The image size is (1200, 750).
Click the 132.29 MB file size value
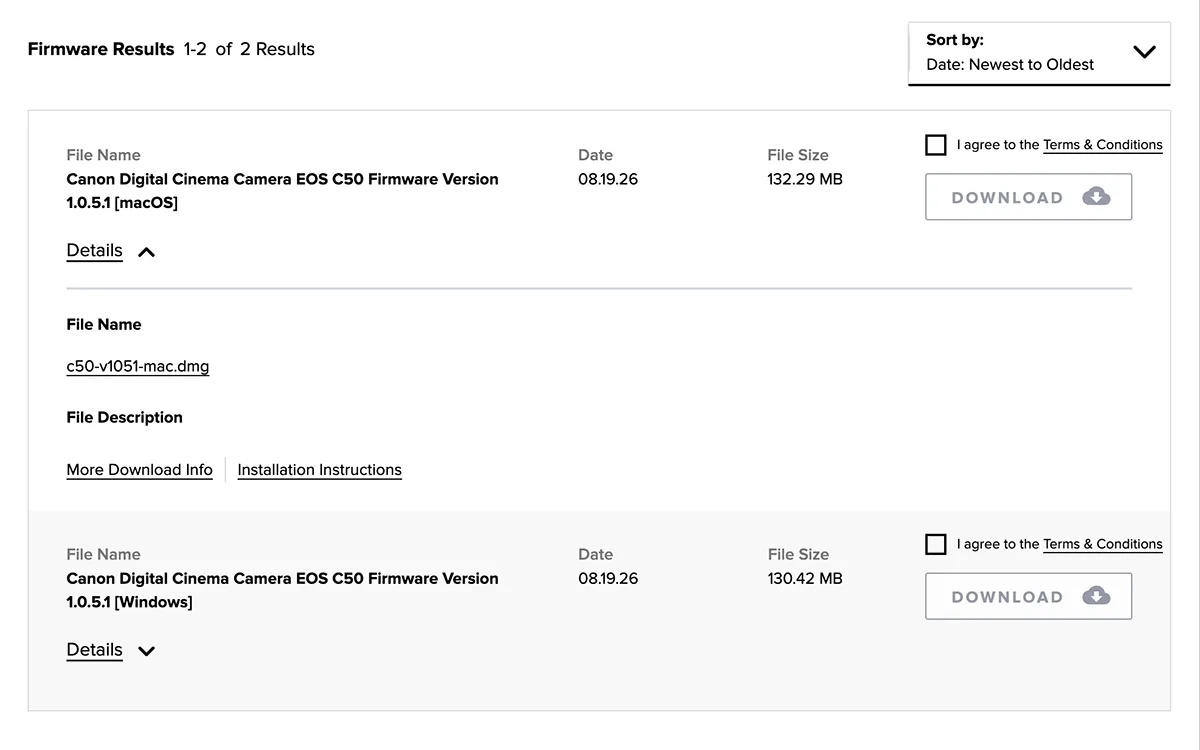805,179
